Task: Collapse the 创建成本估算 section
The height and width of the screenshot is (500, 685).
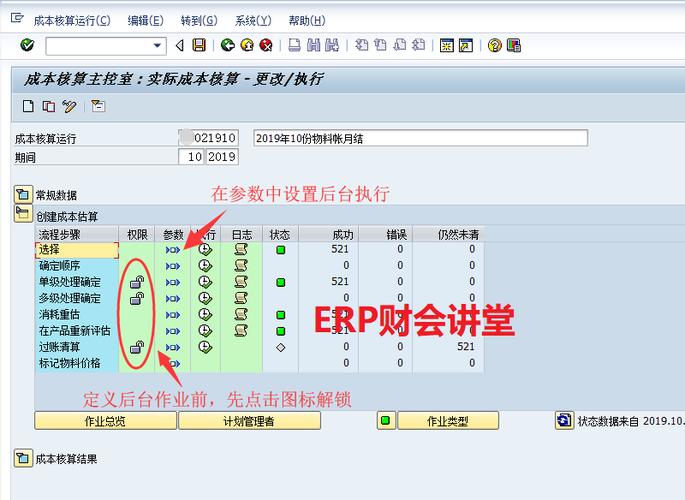Action: click(23, 214)
